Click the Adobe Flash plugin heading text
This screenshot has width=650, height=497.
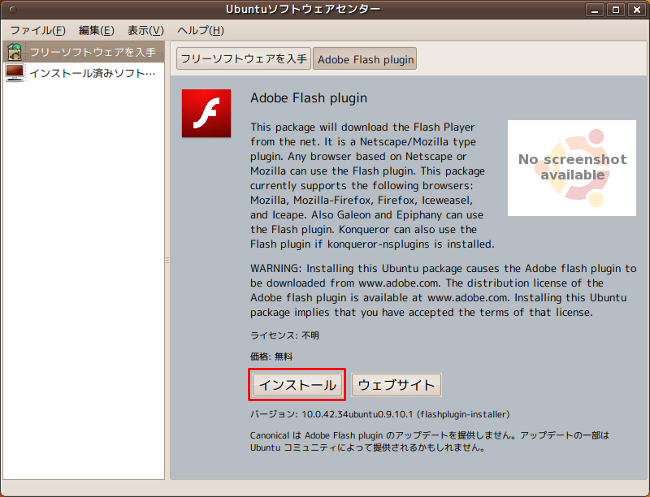[x=308, y=98]
